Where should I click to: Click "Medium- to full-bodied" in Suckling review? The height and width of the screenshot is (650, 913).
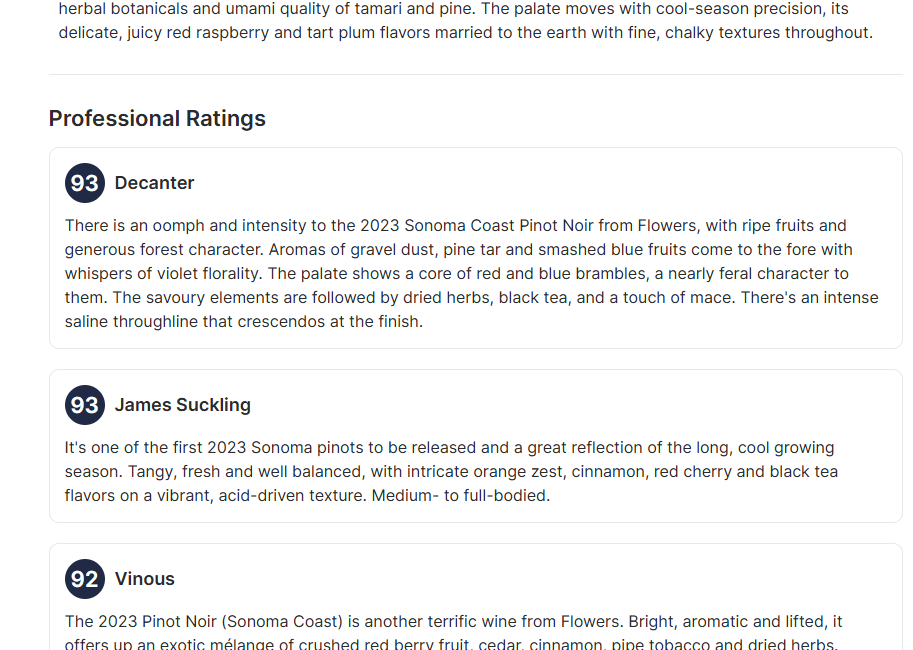pos(460,496)
